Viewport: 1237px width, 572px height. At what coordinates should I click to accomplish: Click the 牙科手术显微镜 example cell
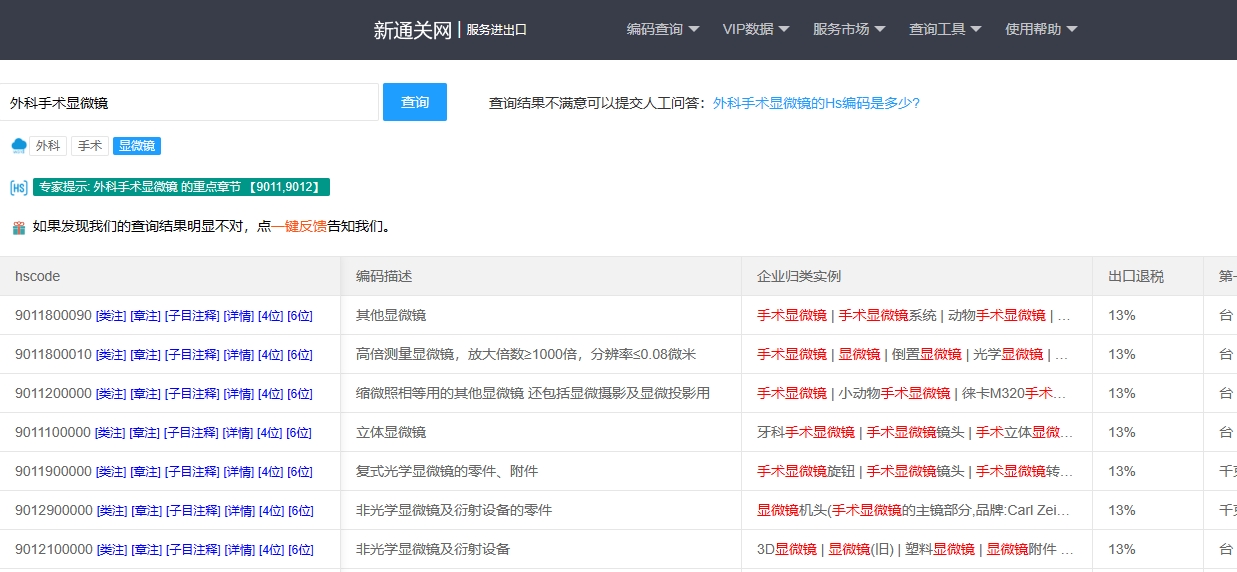click(x=915, y=432)
